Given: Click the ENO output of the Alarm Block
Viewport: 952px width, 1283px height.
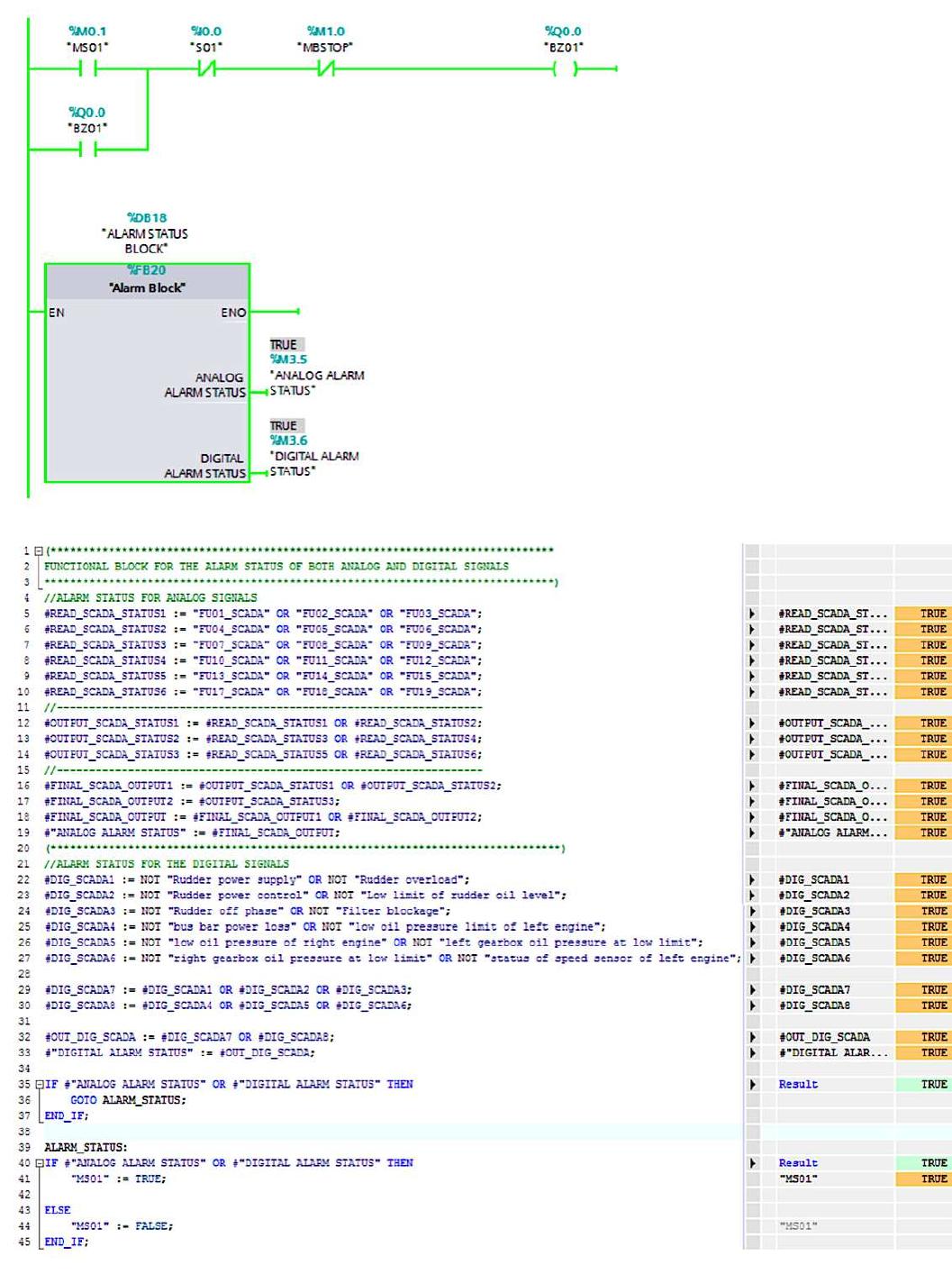Looking at the screenshot, I should click(233, 312).
